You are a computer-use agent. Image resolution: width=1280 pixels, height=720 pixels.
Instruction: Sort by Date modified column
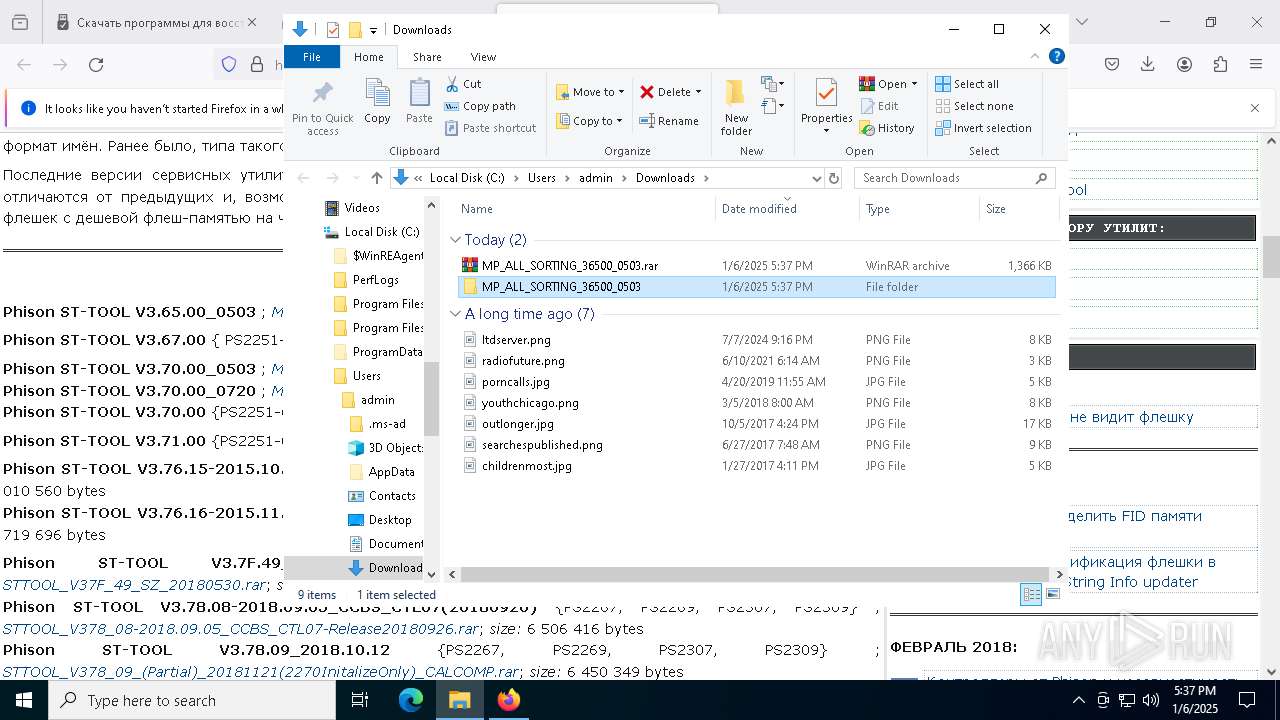[x=788, y=209]
